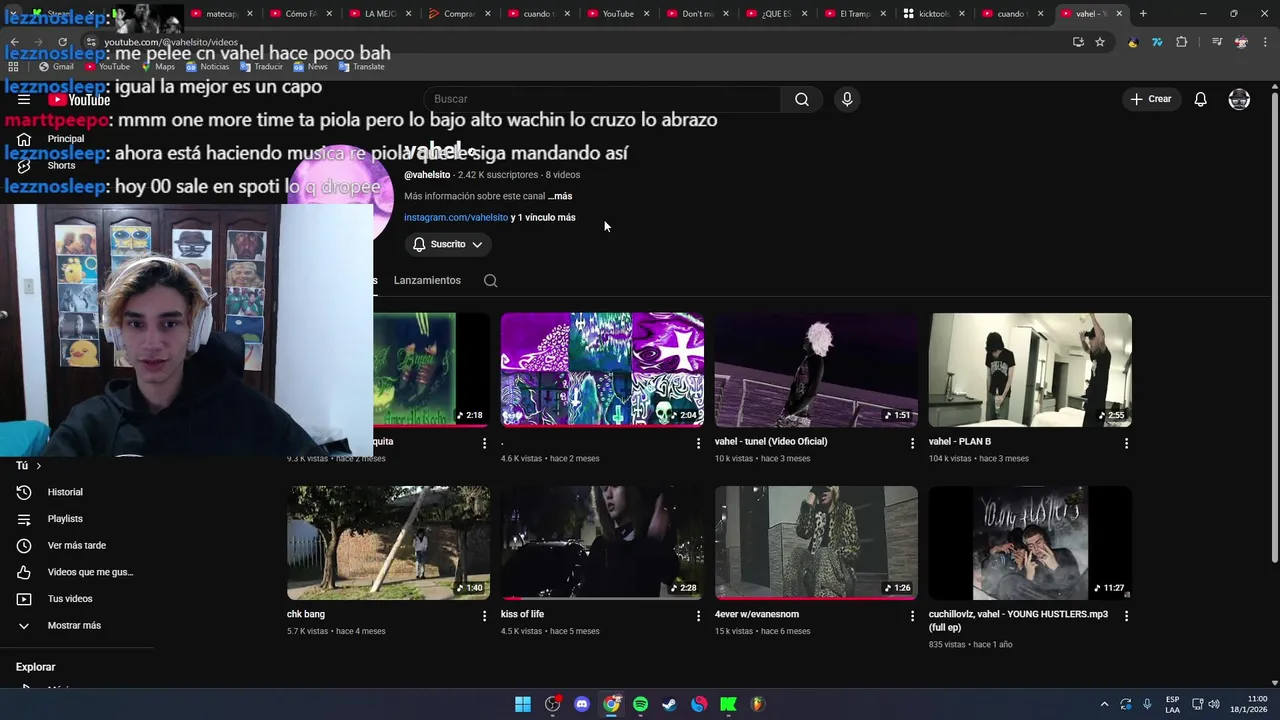Close the Compra browser tab
Screen dimensions: 1280x720
(487, 14)
